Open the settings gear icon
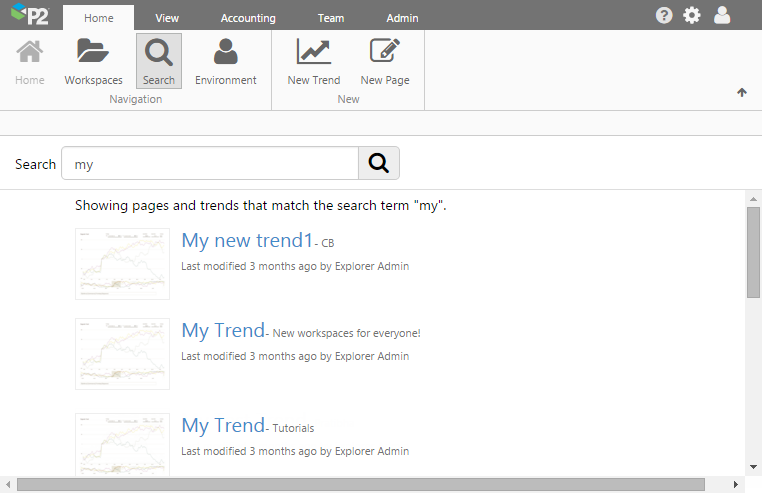The image size is (762, 493). 692,15
